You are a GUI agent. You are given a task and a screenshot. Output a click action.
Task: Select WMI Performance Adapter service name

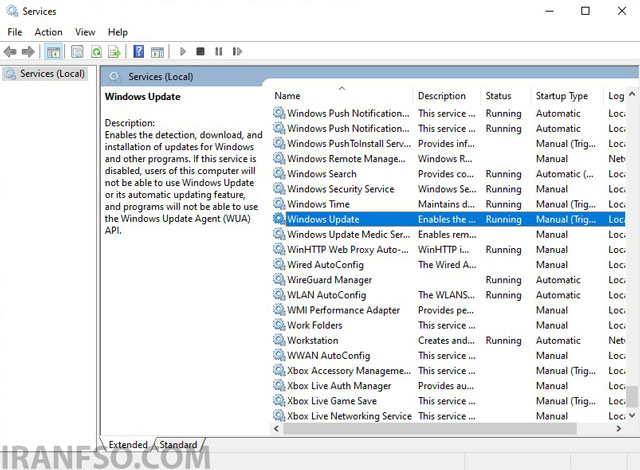pyautogui.click(x=343, y=310)
